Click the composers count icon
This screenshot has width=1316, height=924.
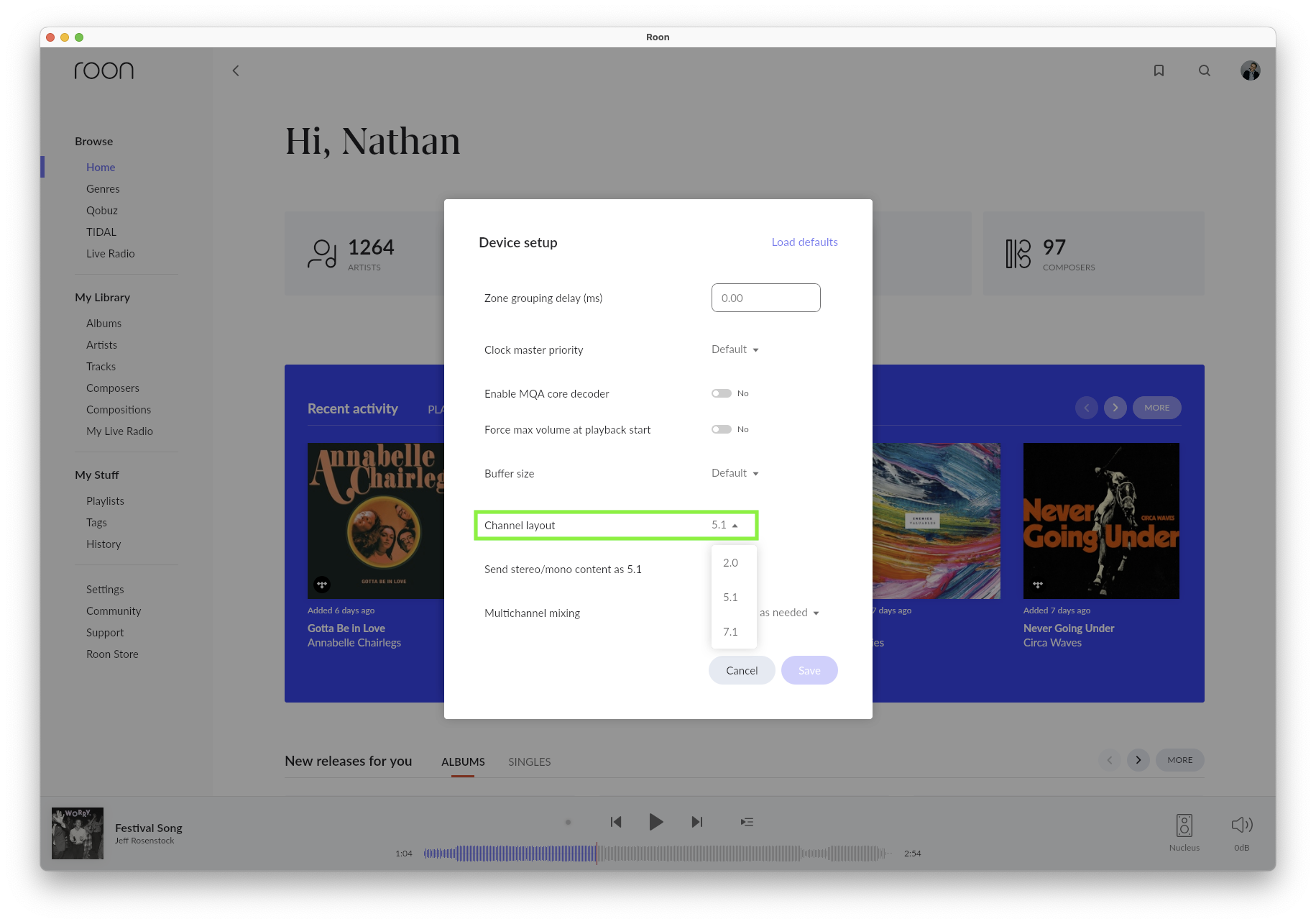click(x=1018, y=253)
